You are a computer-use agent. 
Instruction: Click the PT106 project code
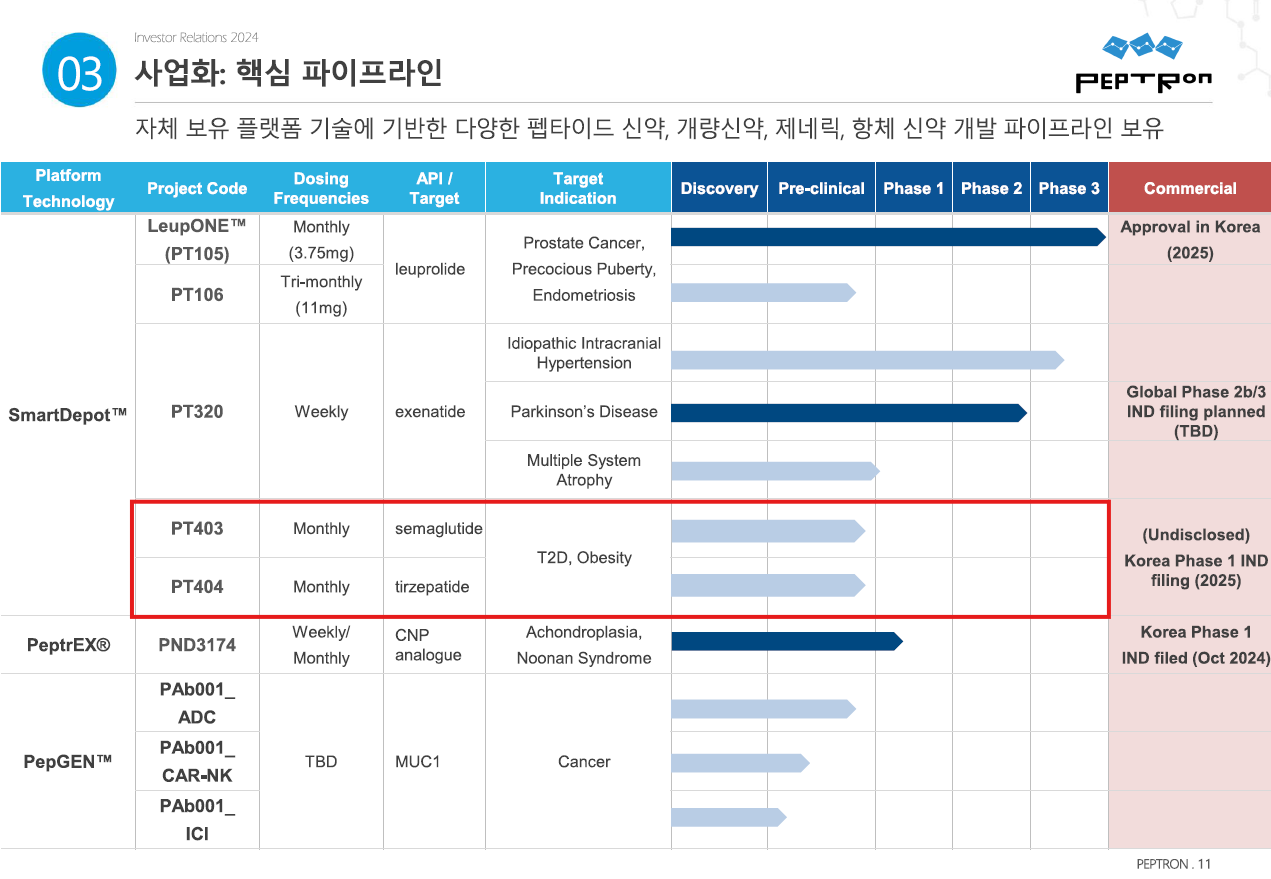pos(197,294)
